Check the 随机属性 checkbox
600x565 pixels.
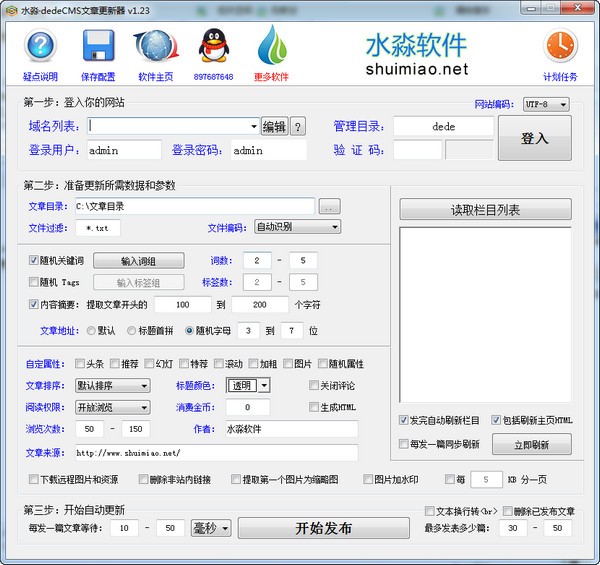click(x=323, y=363)
